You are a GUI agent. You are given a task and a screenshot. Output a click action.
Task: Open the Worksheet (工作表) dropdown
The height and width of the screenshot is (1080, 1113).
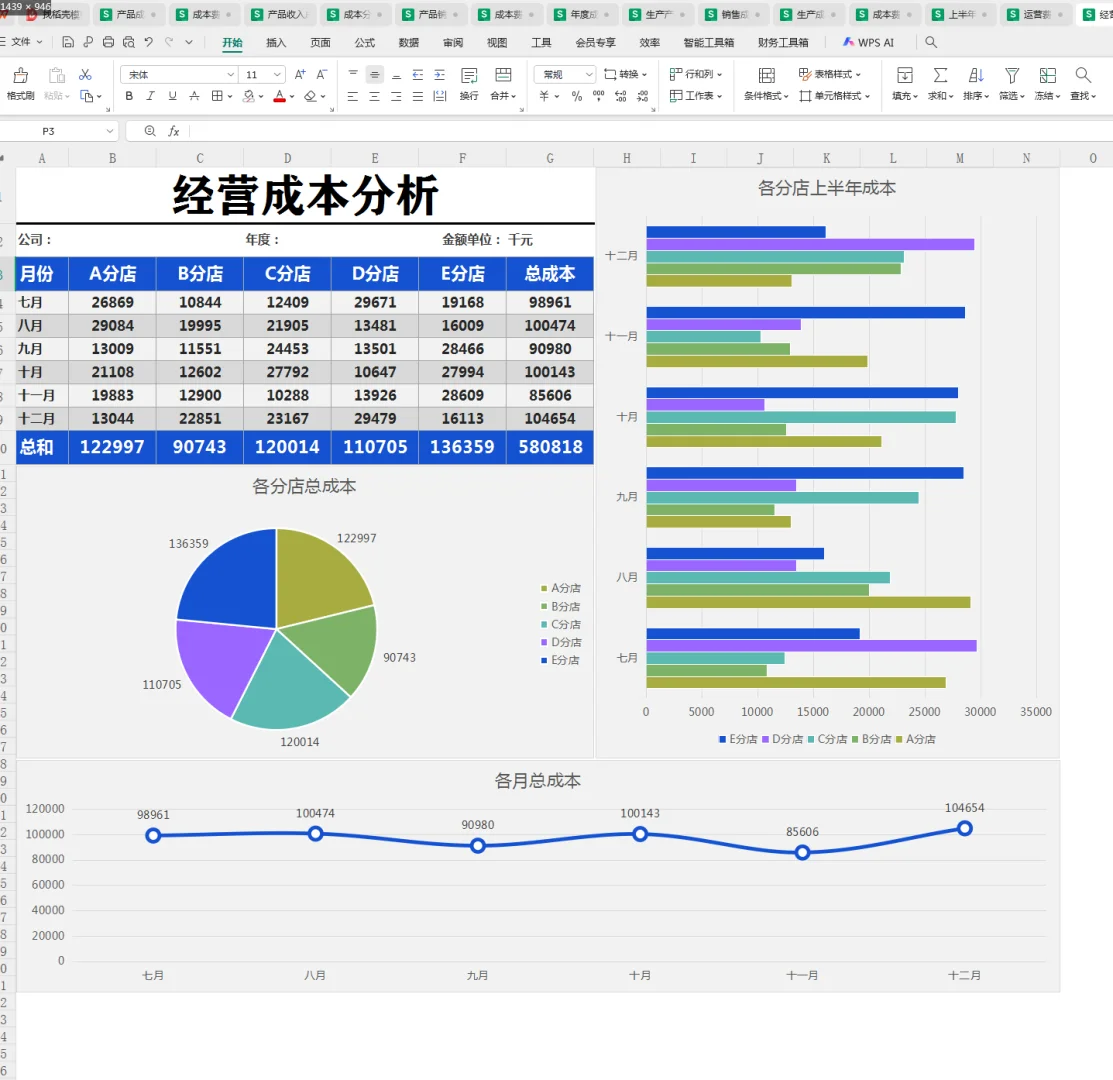696,95
